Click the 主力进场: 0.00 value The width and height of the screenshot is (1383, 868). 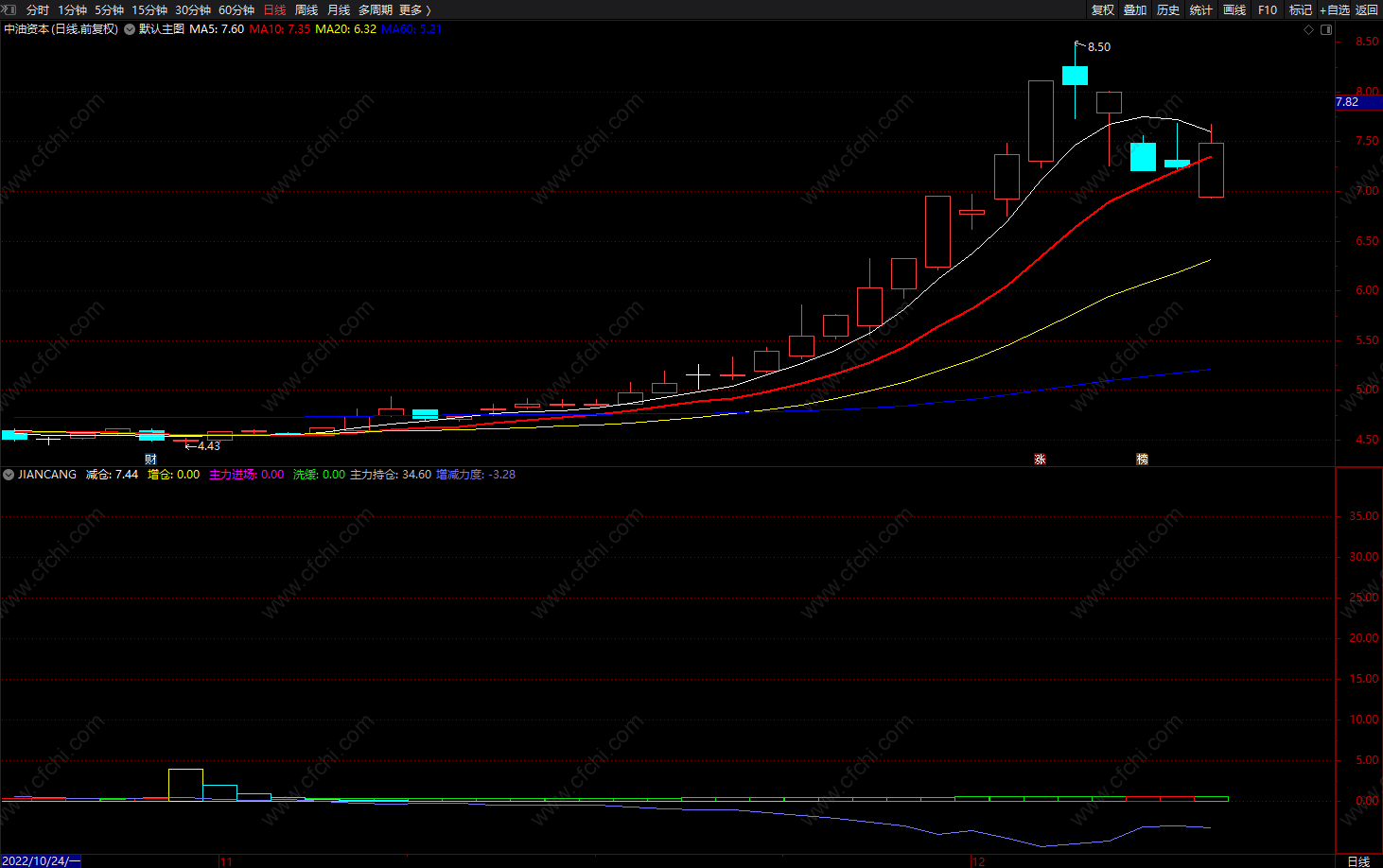(246, 475)
